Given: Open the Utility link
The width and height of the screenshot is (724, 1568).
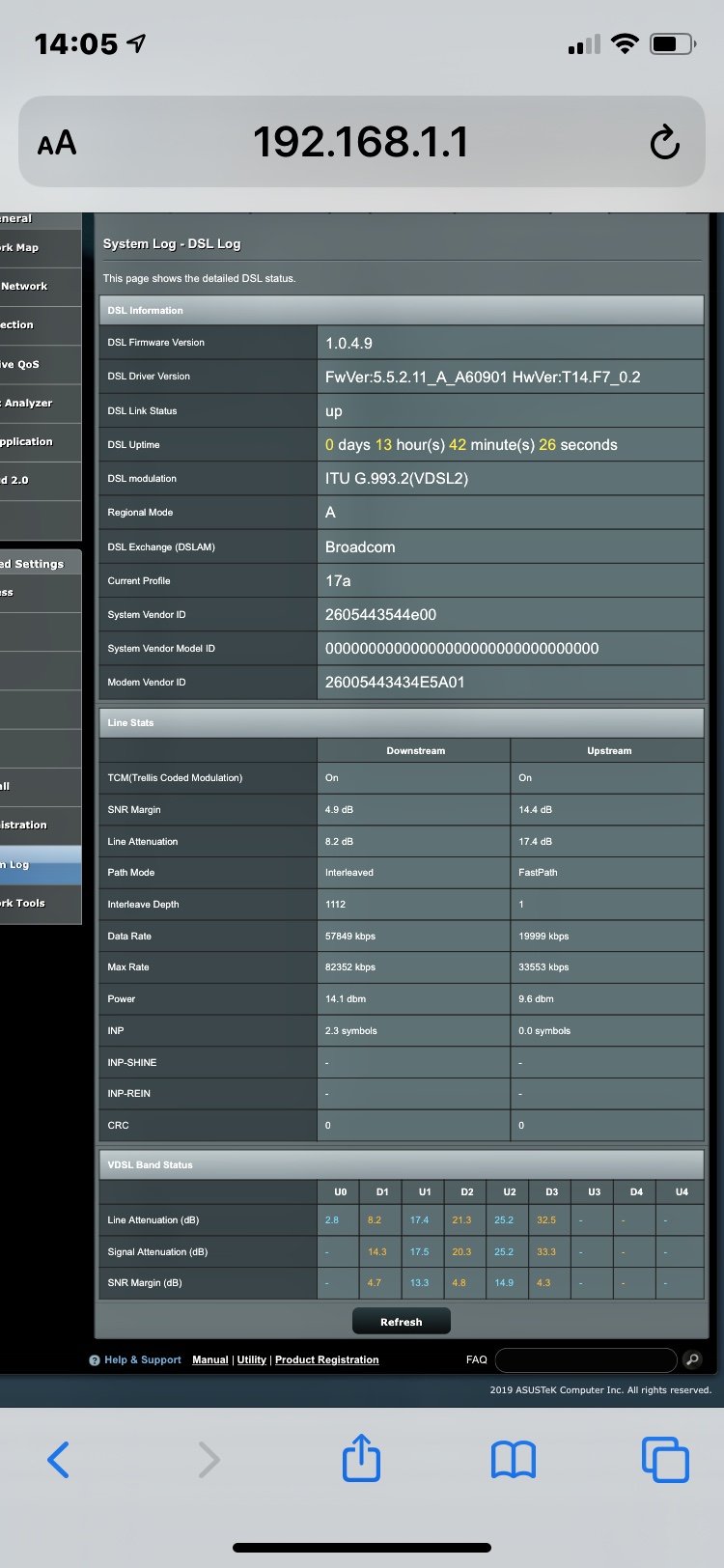Looking at the screenshot, I should point(251,1359).
